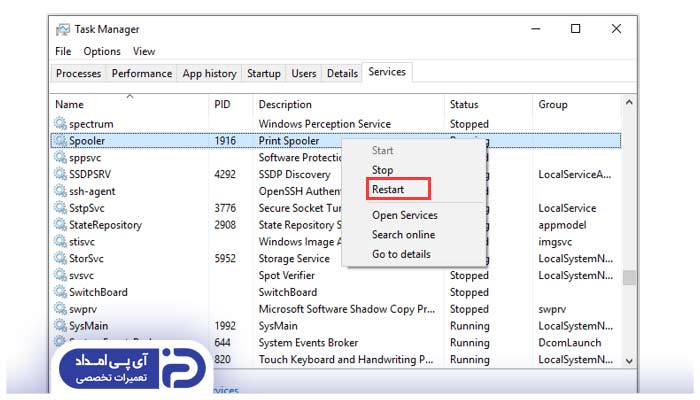Click the gear icon beside sppsvc service
The height and width of the screenshot is (400, 700).
click(60, 157)
